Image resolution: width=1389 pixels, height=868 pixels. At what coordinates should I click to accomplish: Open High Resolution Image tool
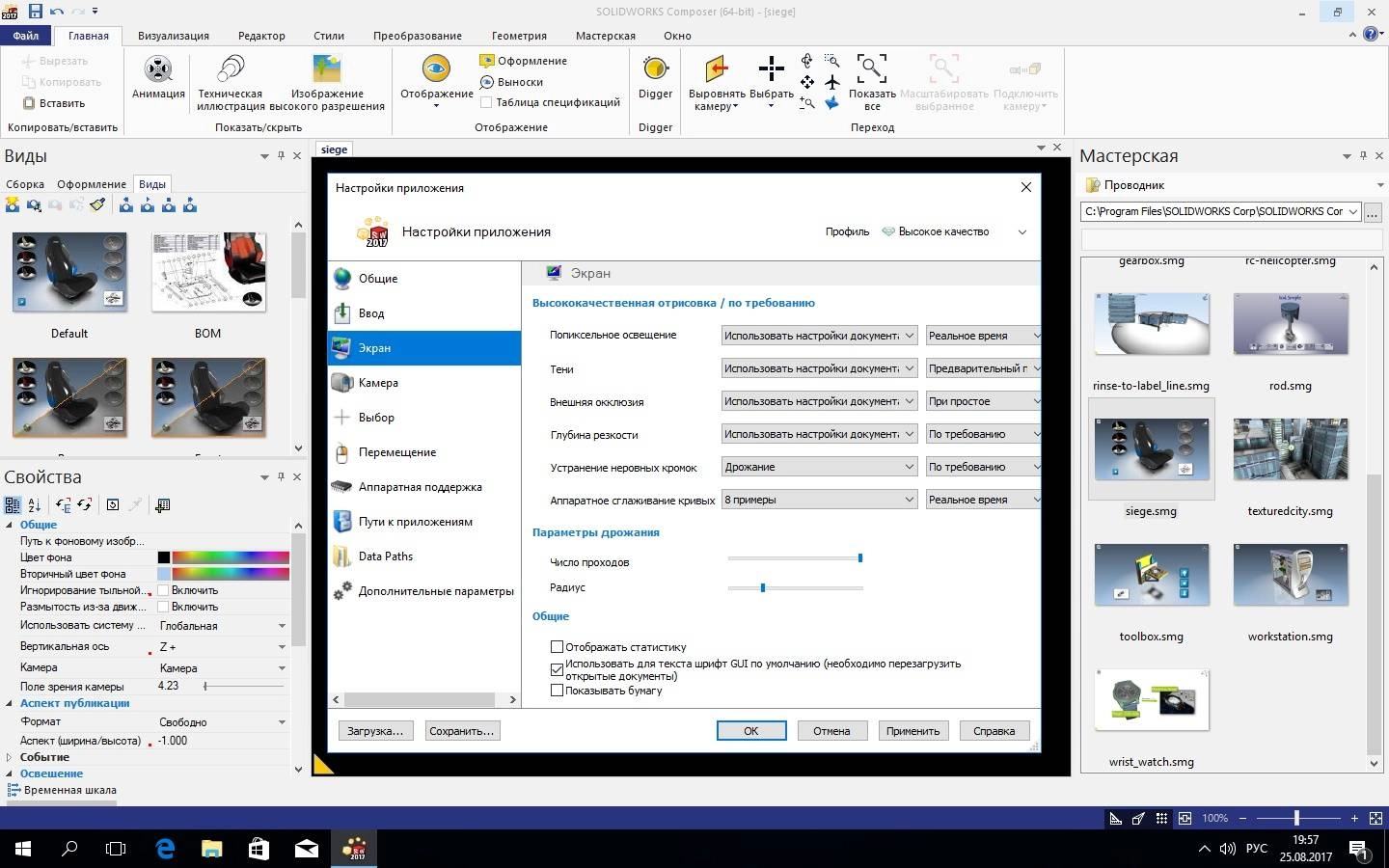327,83
